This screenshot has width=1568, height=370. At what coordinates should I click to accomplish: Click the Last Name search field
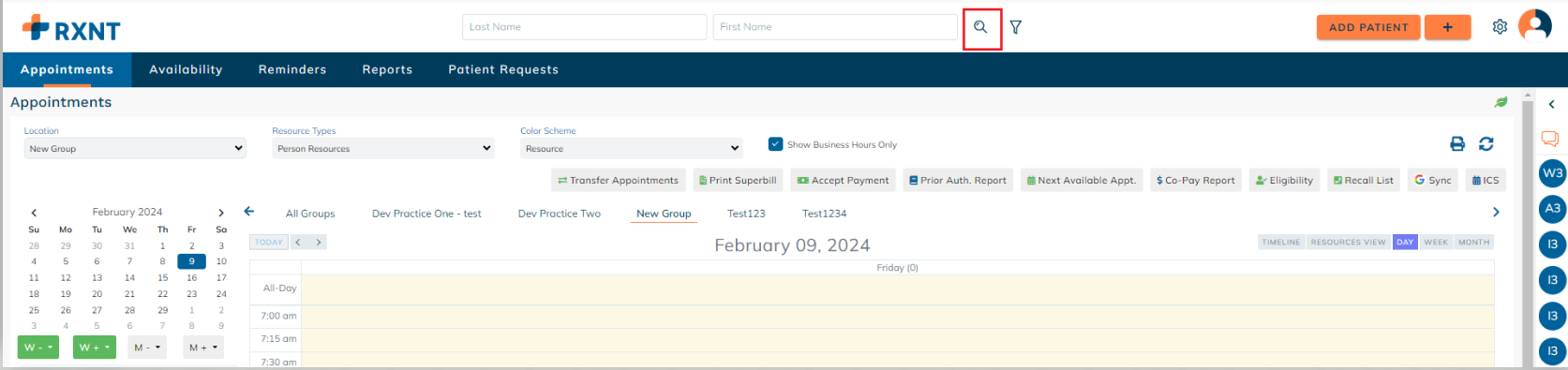585,27
